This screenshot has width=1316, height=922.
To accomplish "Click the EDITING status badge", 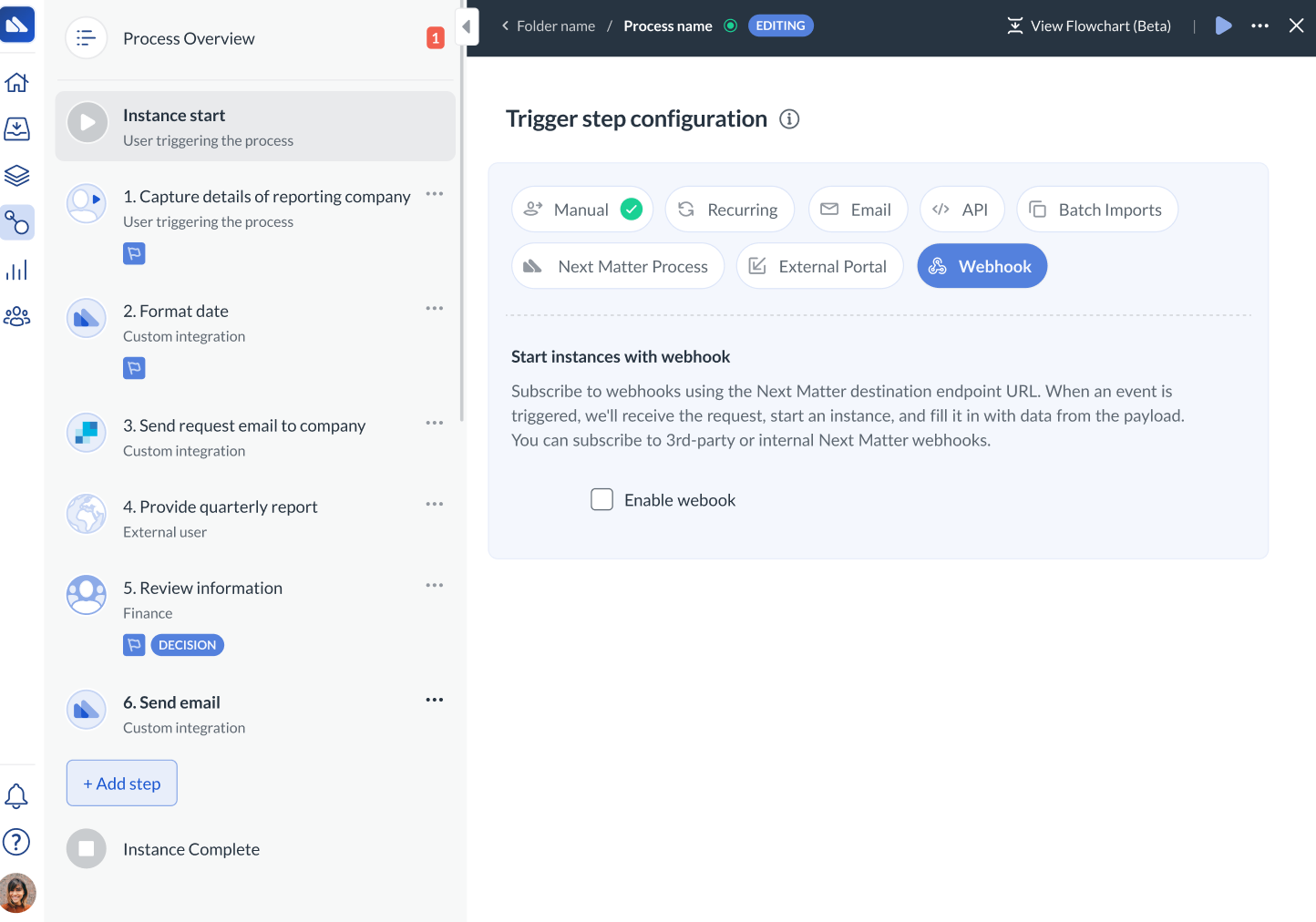I will point(781,26).
